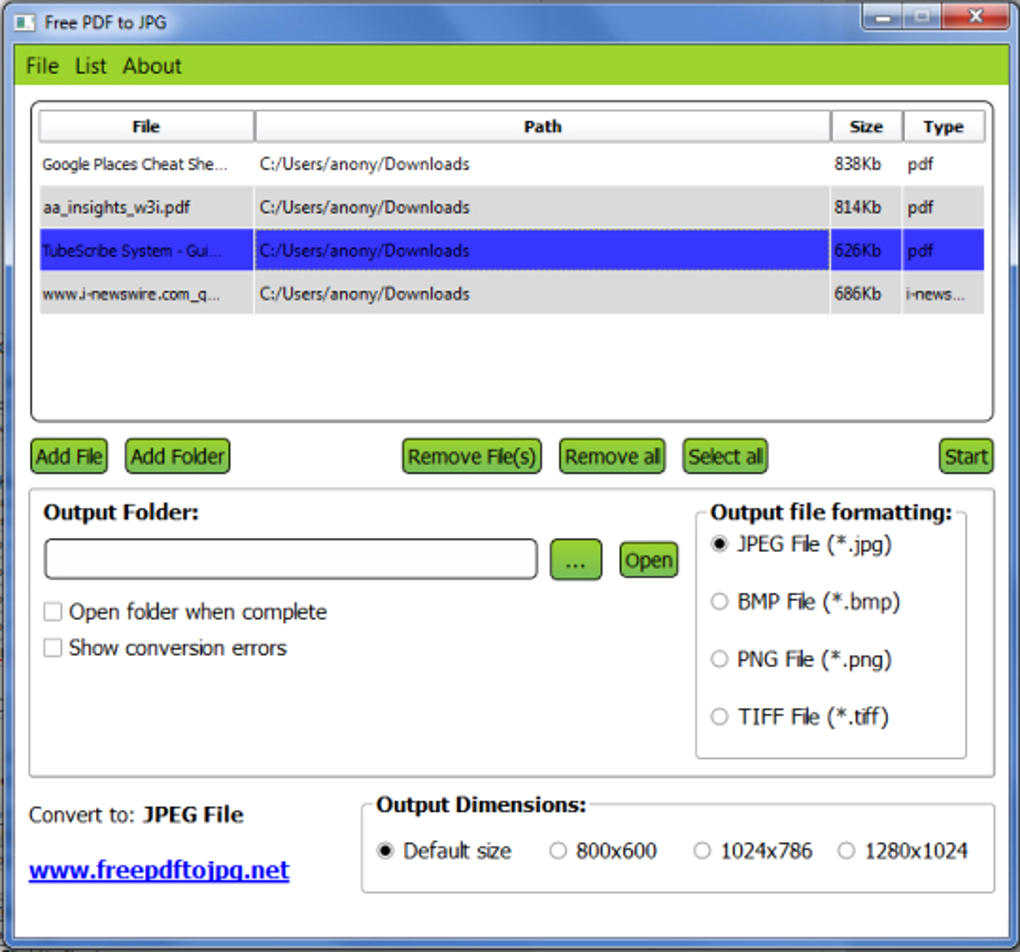
Task: Select BMP File output format
Action: coord(719,601)
